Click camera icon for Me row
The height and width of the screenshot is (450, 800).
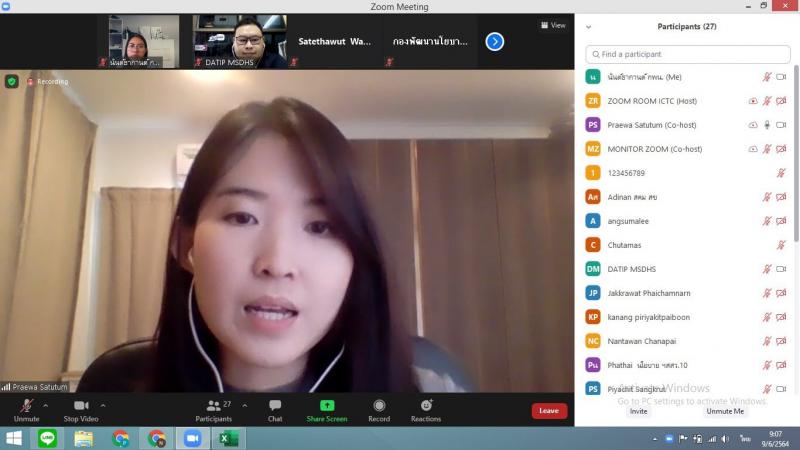click(781, 77)
